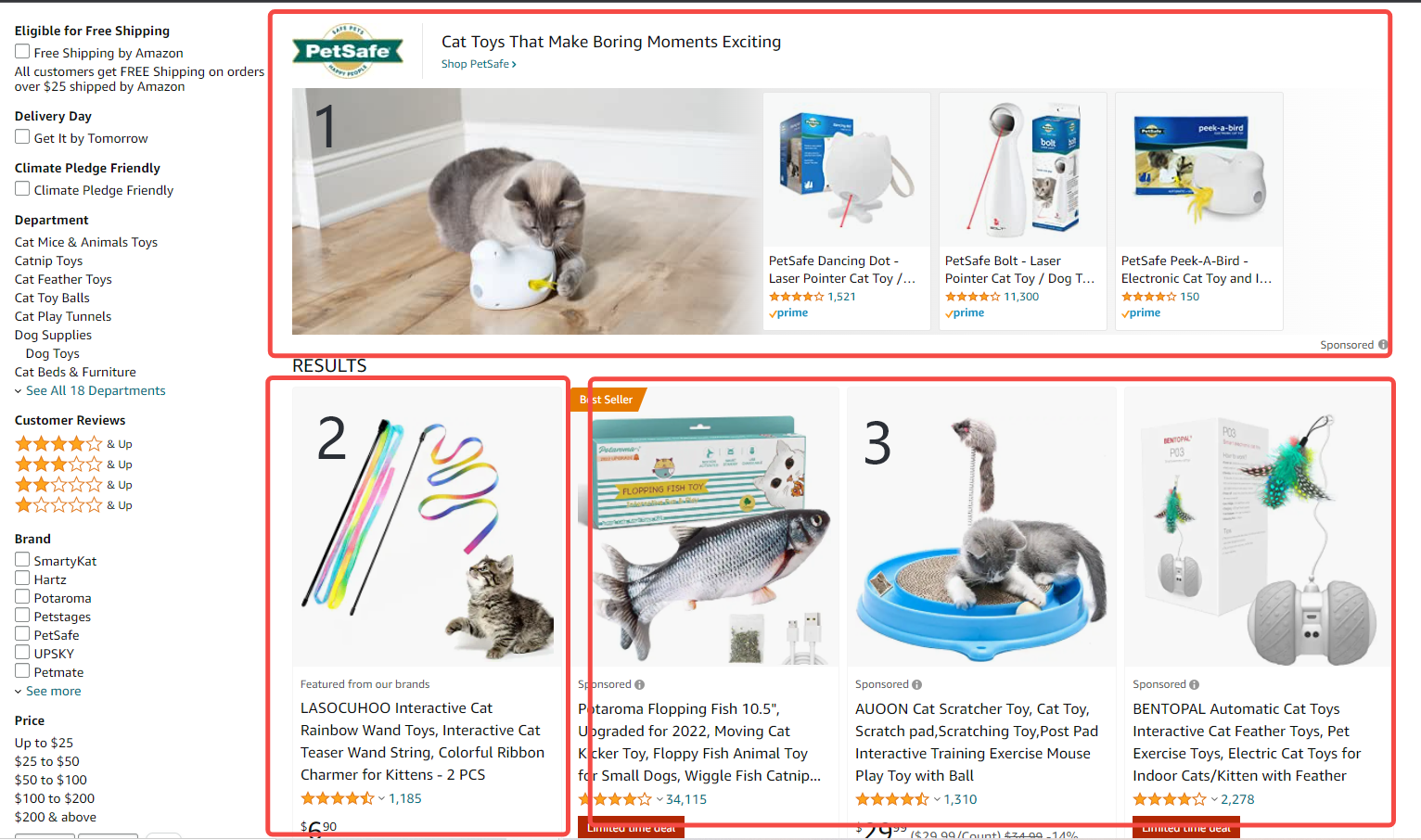1421x840 pixels.
Task: Click the Sponsored info icon on the banner
Action: 1383,345
